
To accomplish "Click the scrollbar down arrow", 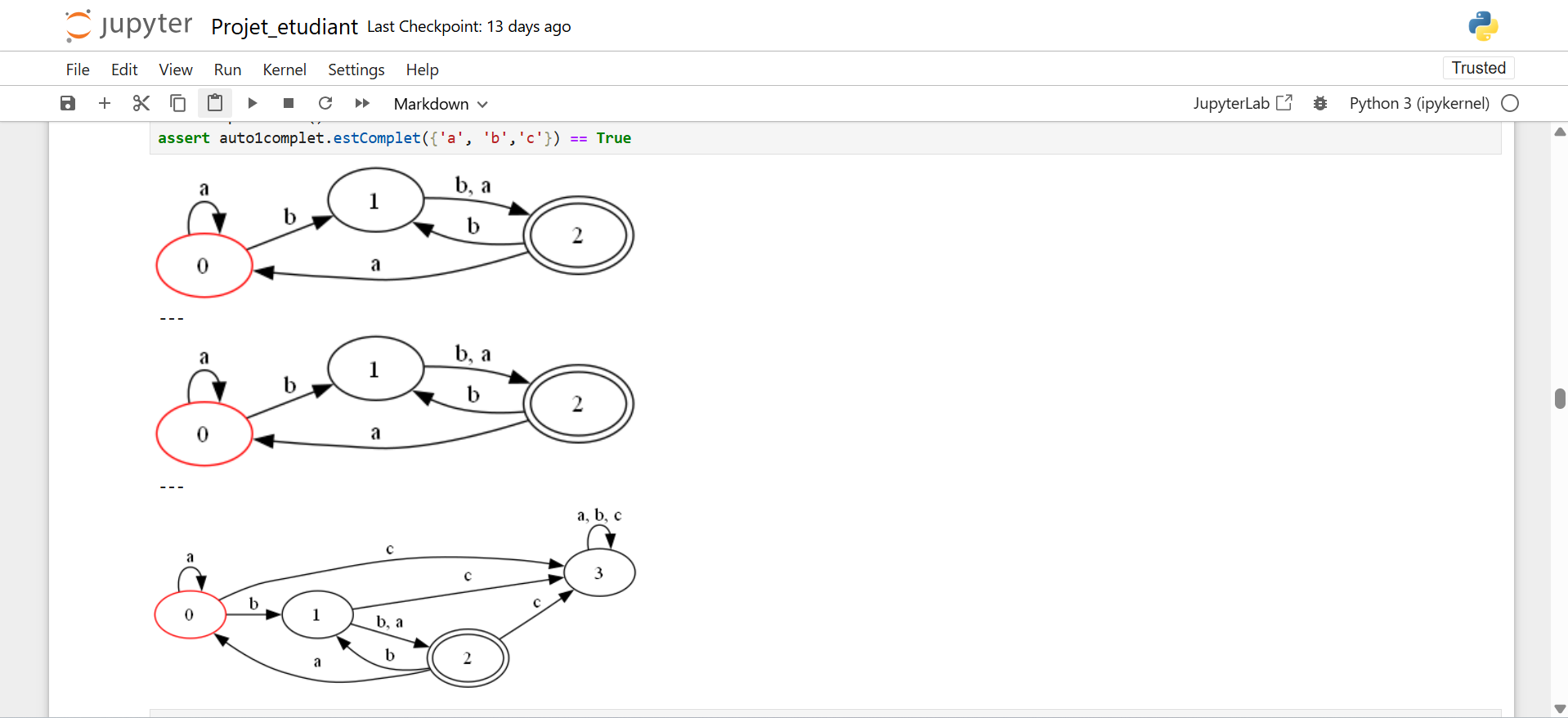I will (1560, 709).
